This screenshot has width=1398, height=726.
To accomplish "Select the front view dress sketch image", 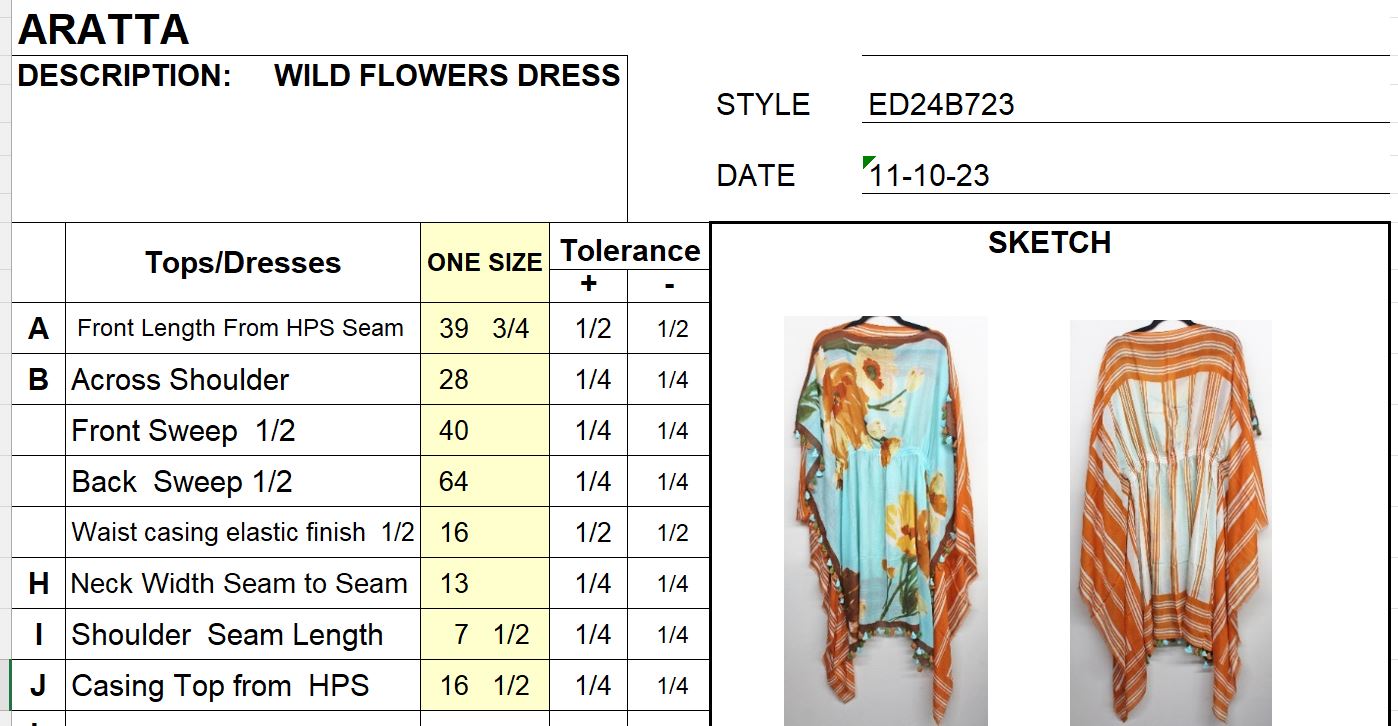I will pos(885,520).
